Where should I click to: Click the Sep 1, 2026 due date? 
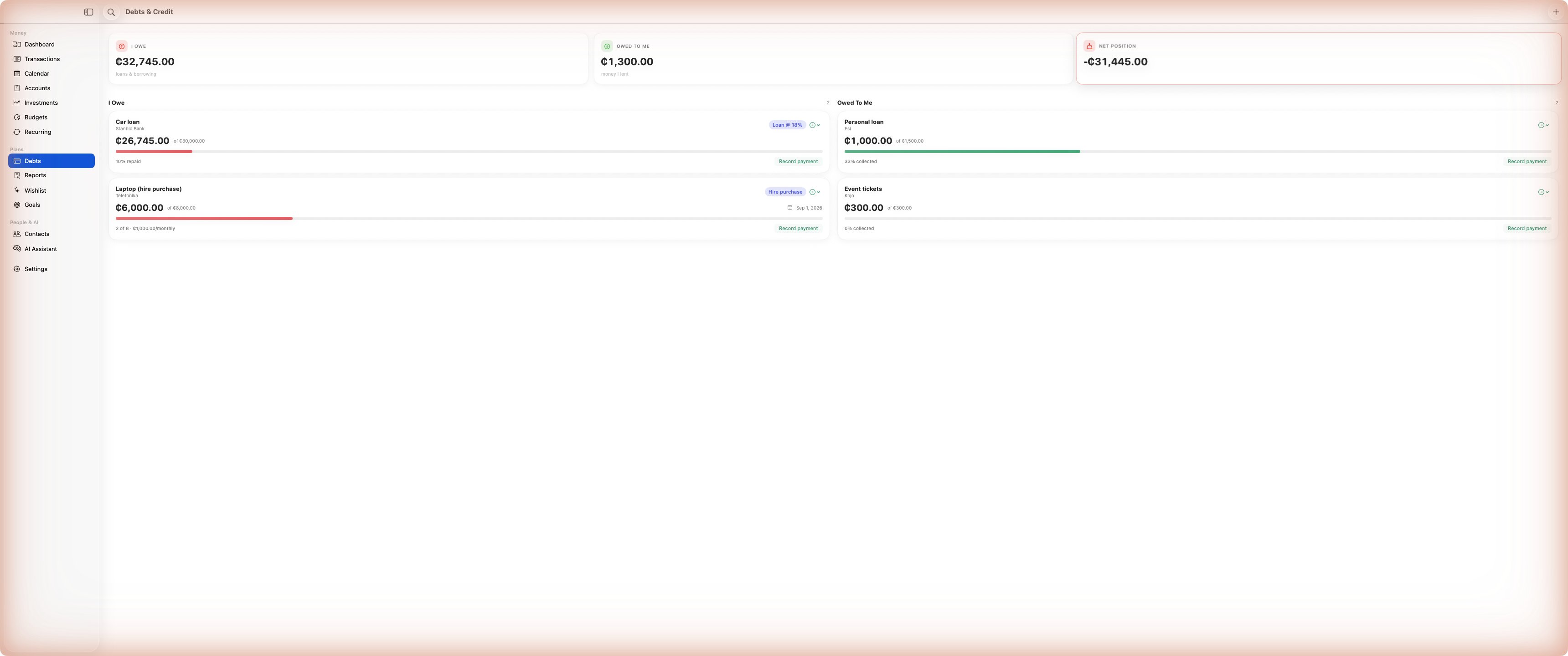point(809,208)
